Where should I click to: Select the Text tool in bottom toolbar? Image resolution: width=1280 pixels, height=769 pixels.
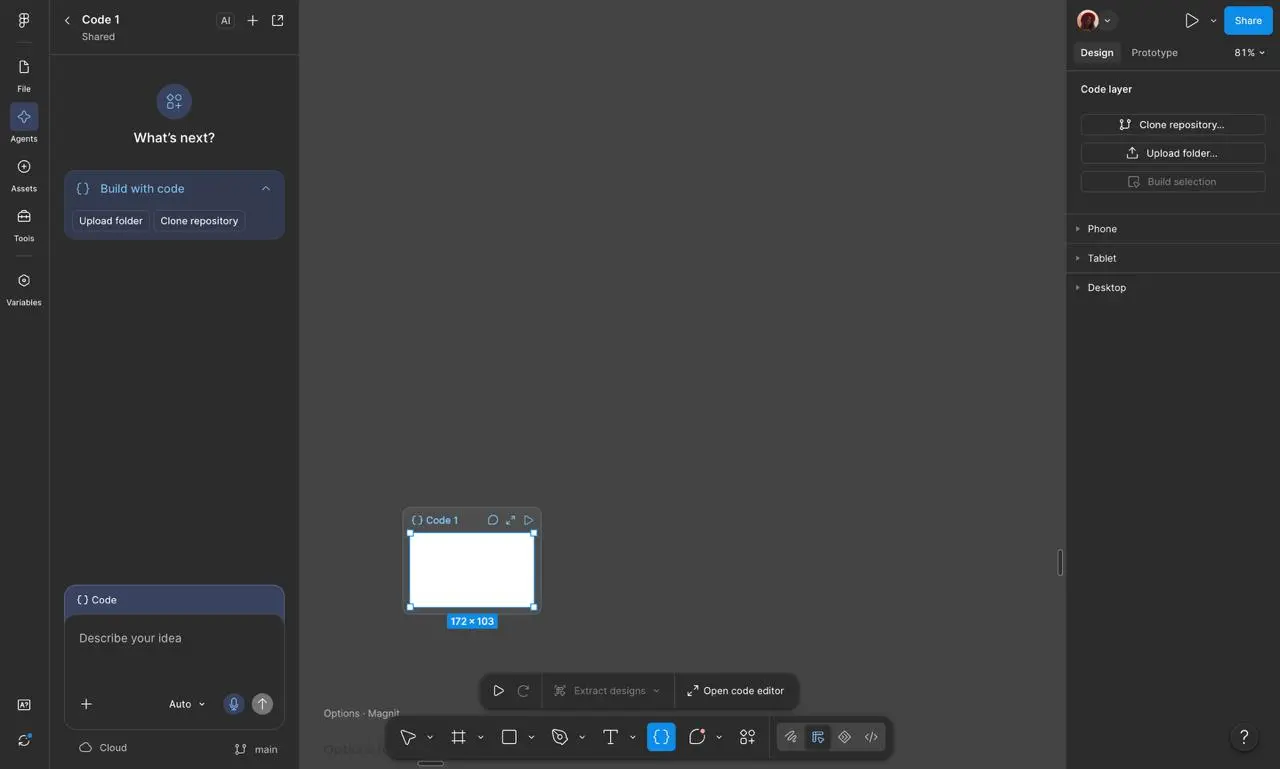click(610, 737)
